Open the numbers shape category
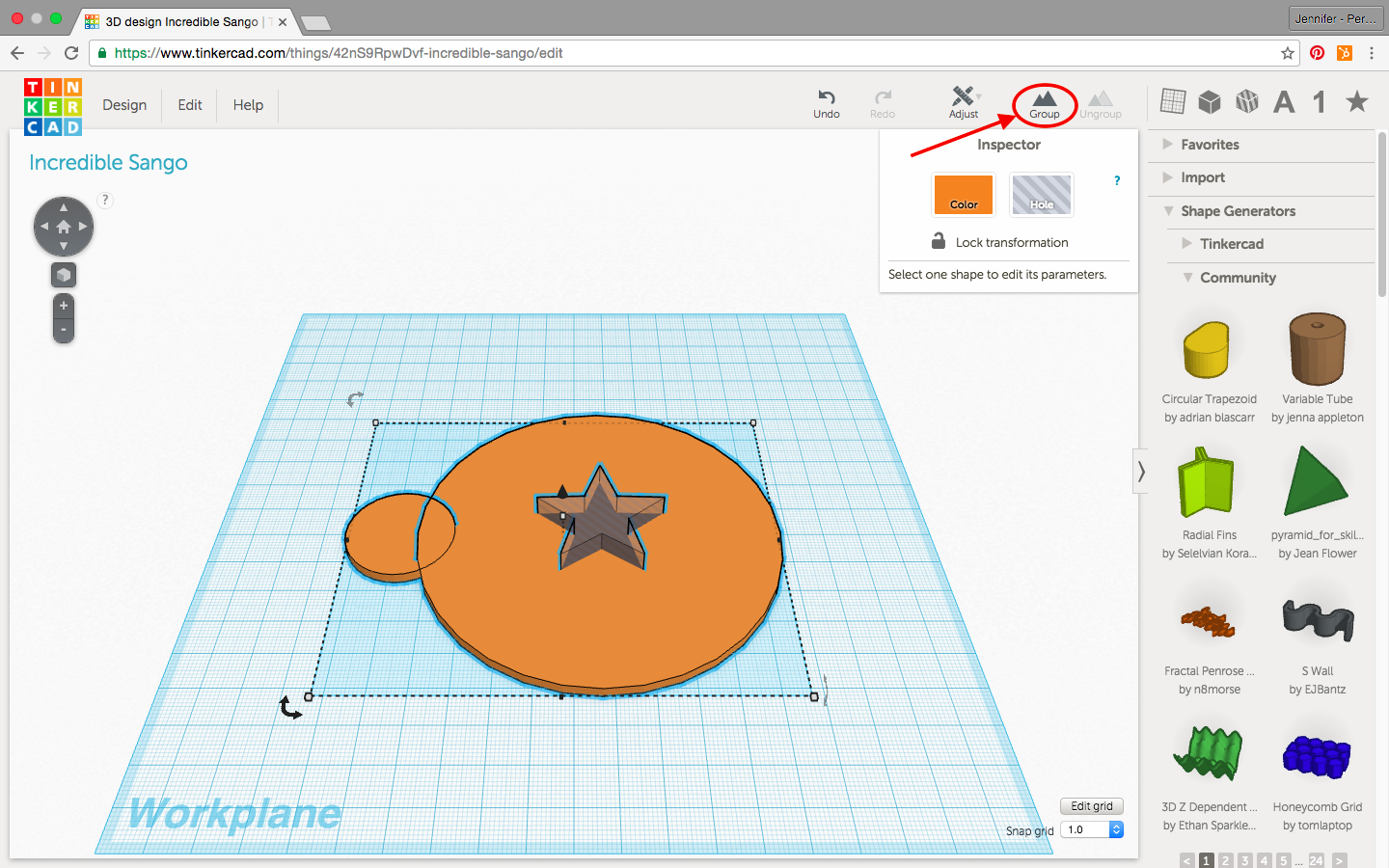The image size is (1389, 868). [x=1320, y=101]
